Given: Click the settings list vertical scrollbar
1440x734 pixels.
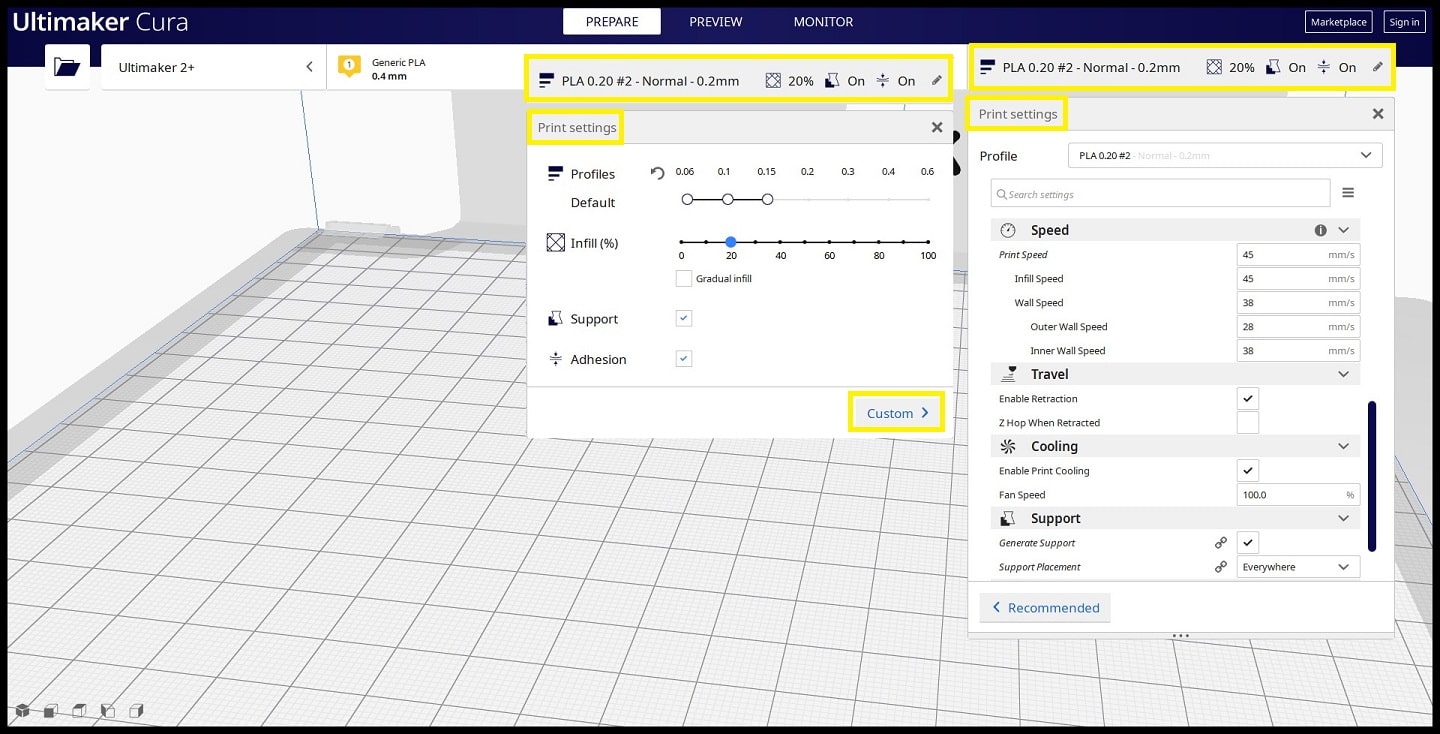Looking at the screenshot, I should 1372,476.
